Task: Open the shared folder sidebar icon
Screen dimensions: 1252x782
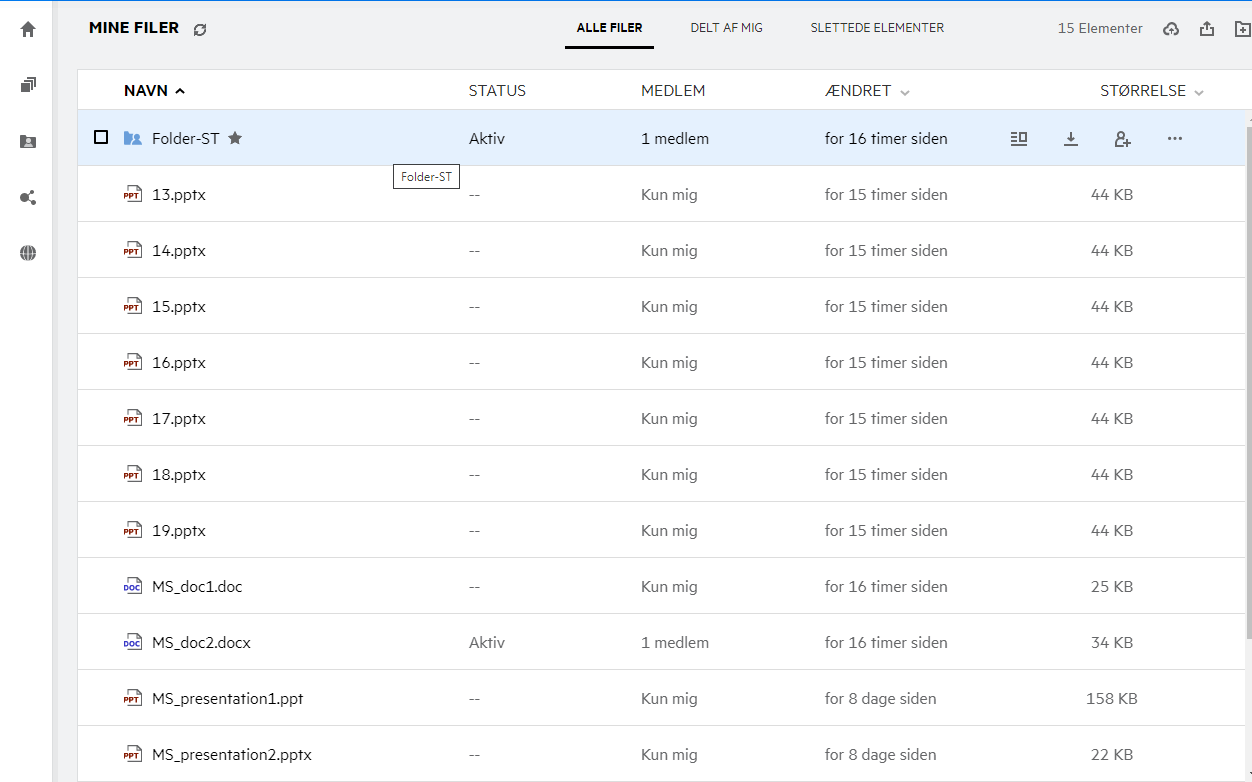Action: (28, 141)
